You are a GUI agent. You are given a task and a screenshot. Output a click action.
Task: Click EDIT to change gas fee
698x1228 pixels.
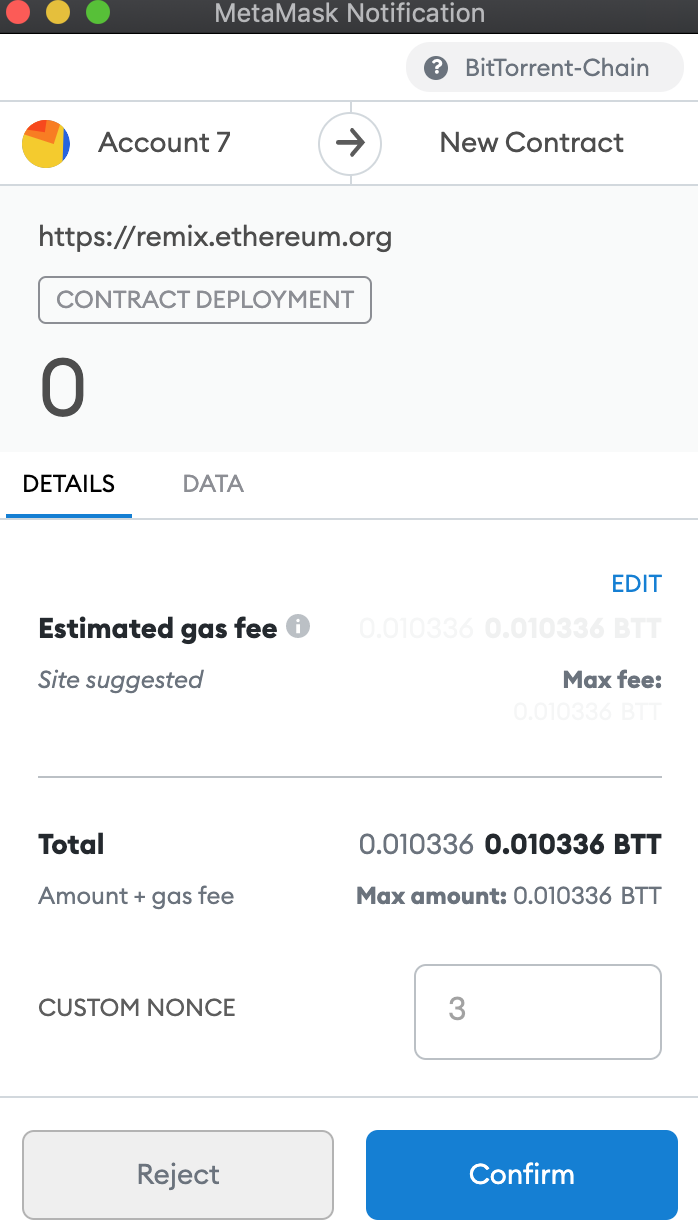(636, 584)
